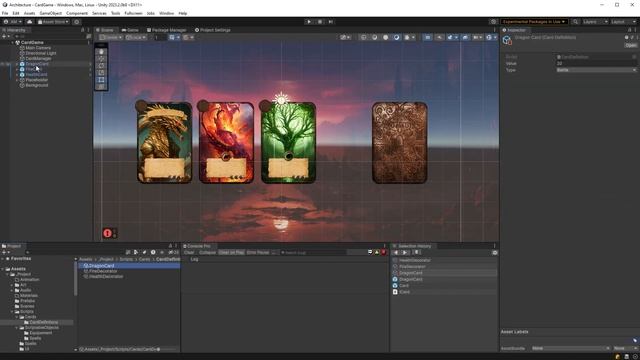The height and width of the screenshot is (360, 640).
Task: Open the Asset Store dropdown
Action: coord(53,22)
